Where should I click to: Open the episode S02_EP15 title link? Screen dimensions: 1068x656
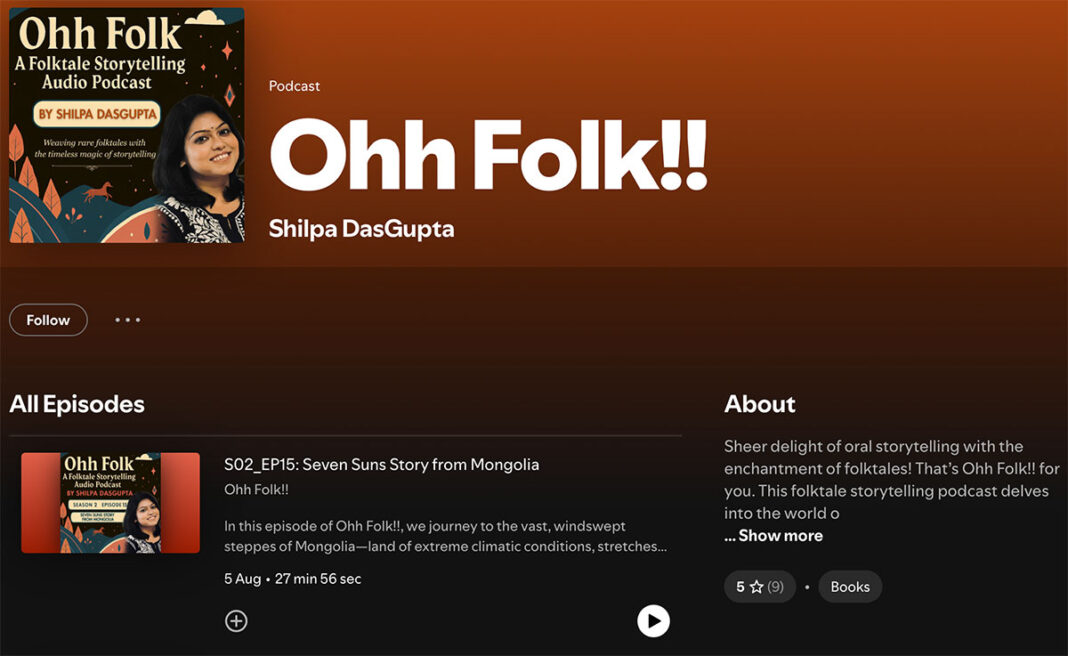382,464
